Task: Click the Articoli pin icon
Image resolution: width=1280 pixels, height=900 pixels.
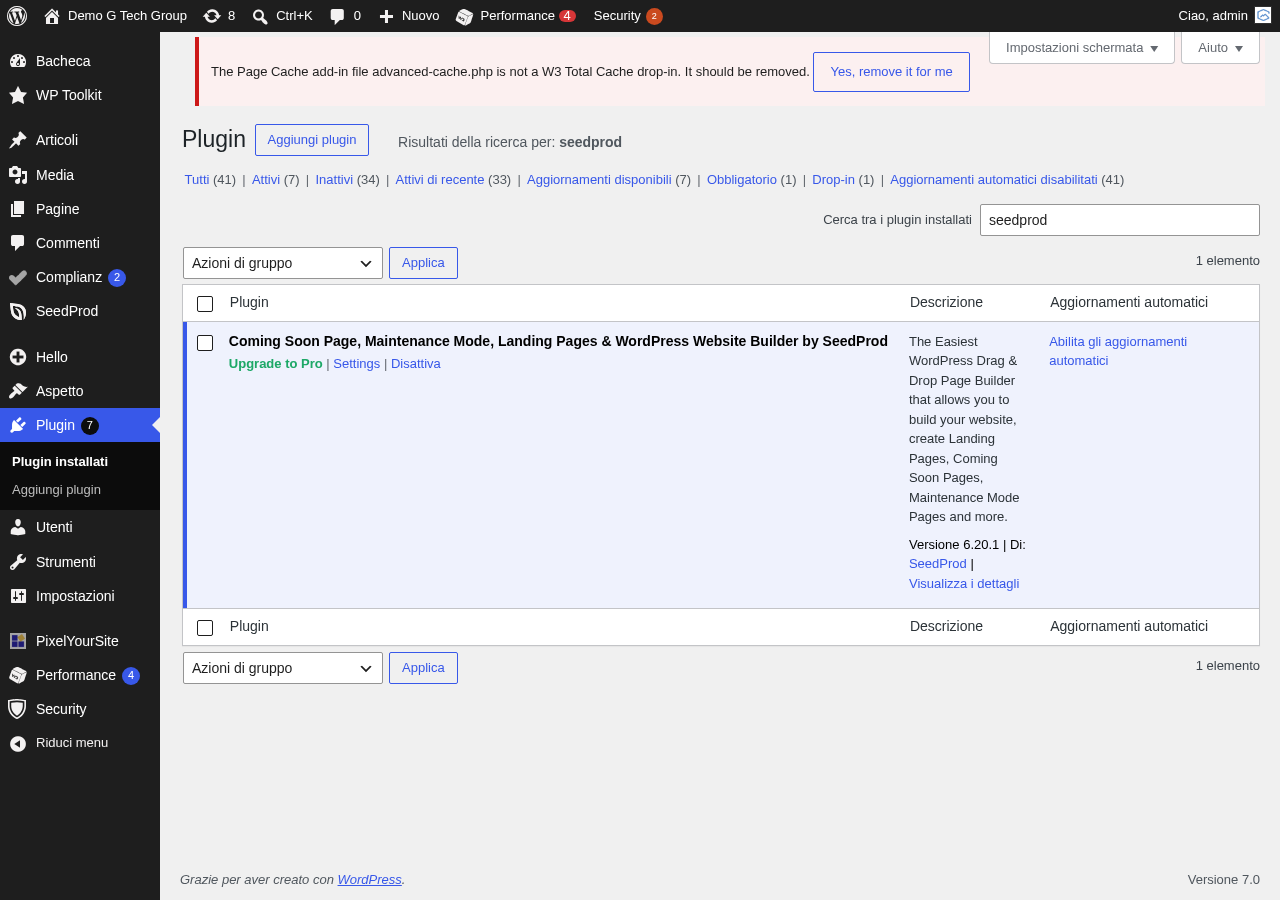Action: (x=18, y=140)
